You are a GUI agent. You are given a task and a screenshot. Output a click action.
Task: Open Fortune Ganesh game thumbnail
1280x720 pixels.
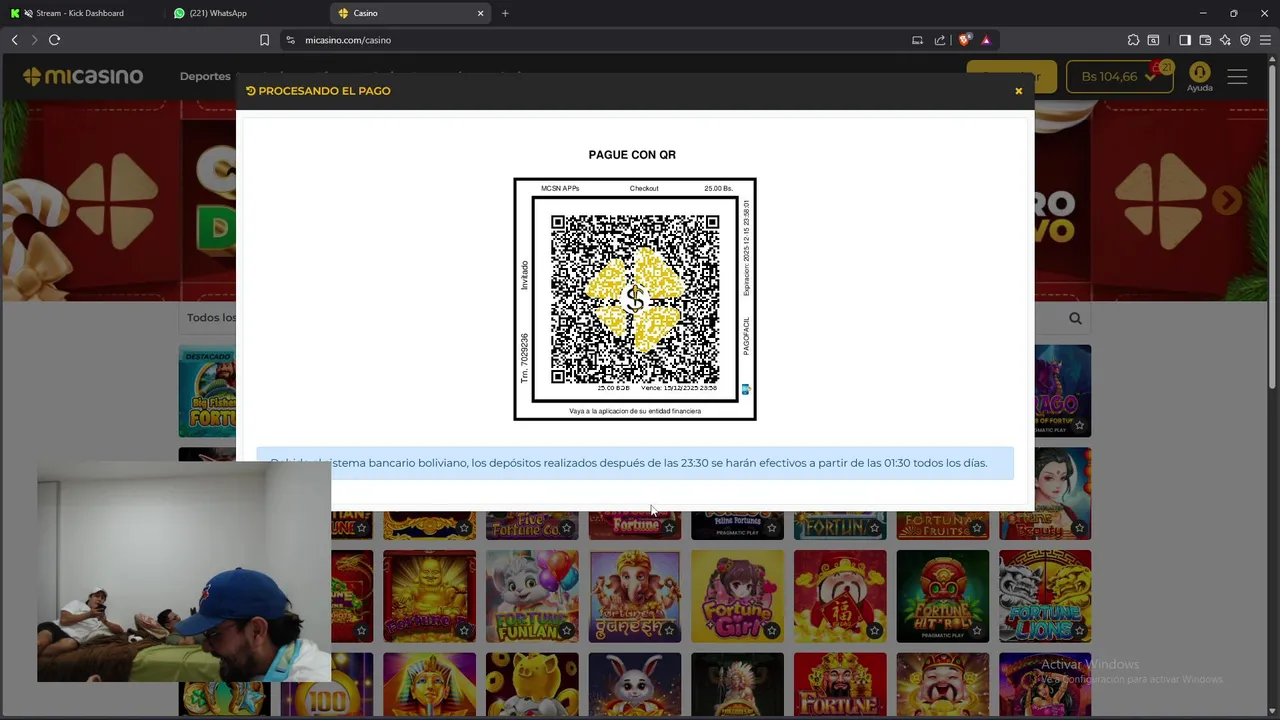click(635, 596)
